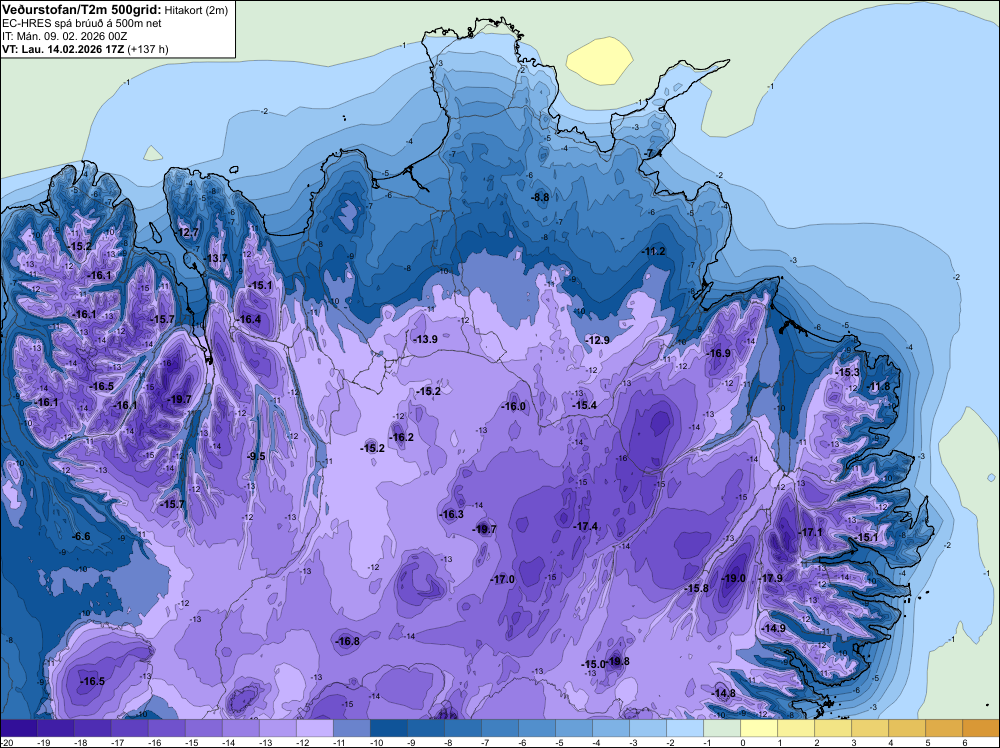Click the title text "Veðurstofan/T2m 500grid:"
1000x748 pixels.
82,9
